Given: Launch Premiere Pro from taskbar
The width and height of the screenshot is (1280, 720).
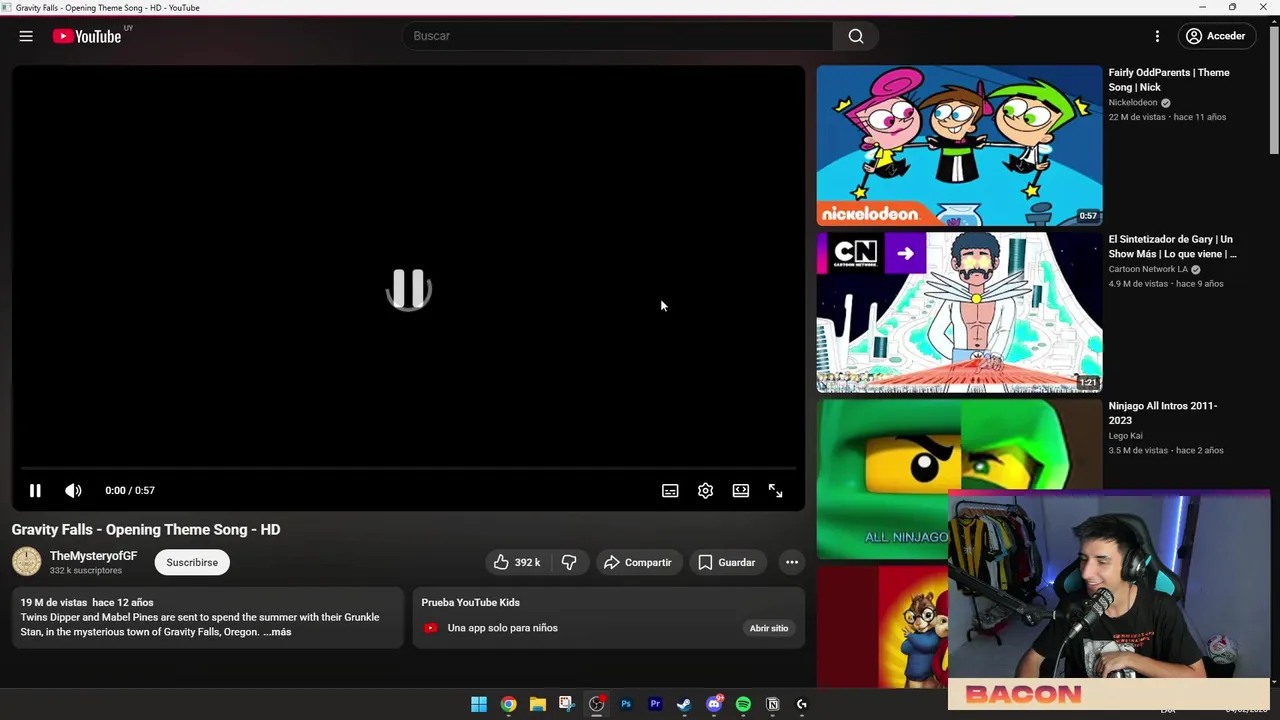Looking at the screenshot, I should coord(655,704).
